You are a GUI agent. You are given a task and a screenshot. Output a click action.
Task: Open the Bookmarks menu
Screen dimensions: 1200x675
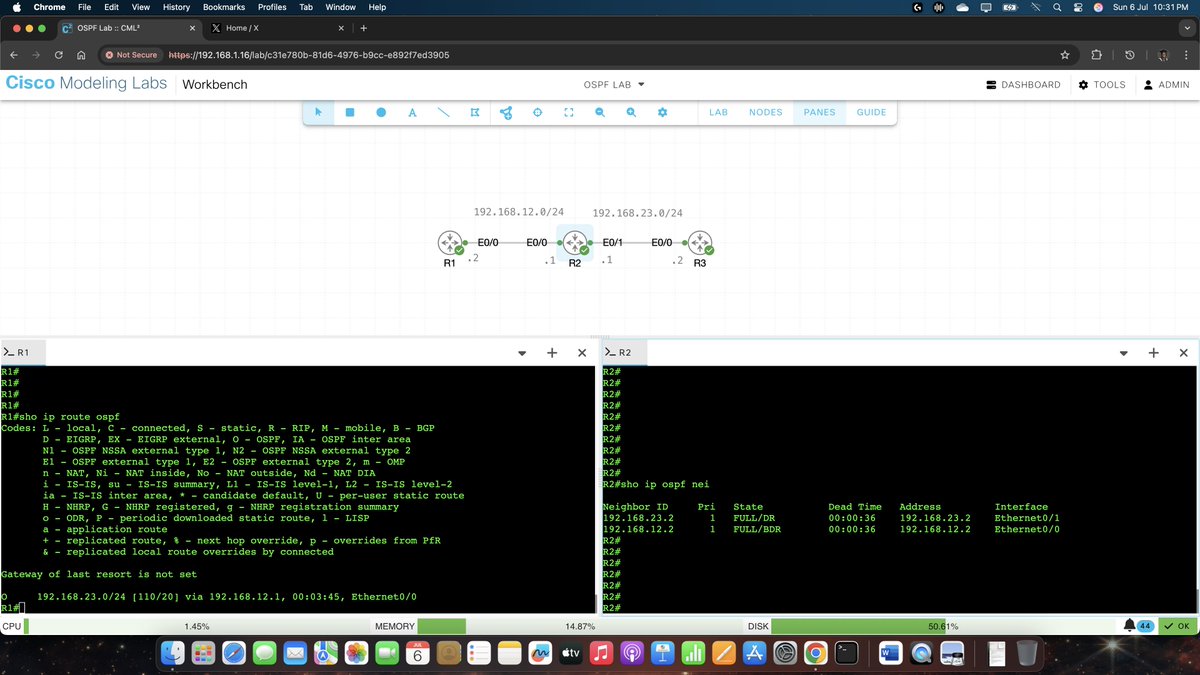pyautogui.click(x=224, y=7)
